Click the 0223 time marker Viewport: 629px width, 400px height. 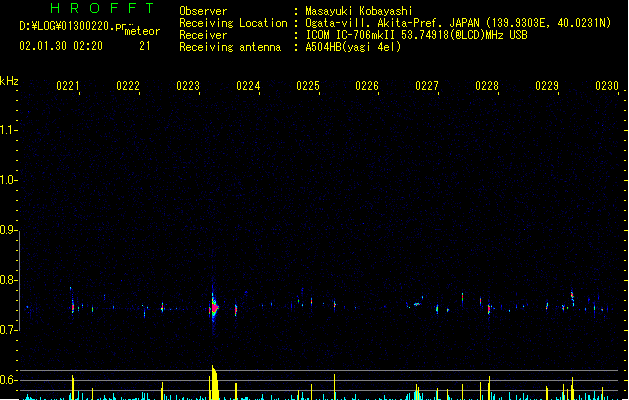click(x=188, y=86)
